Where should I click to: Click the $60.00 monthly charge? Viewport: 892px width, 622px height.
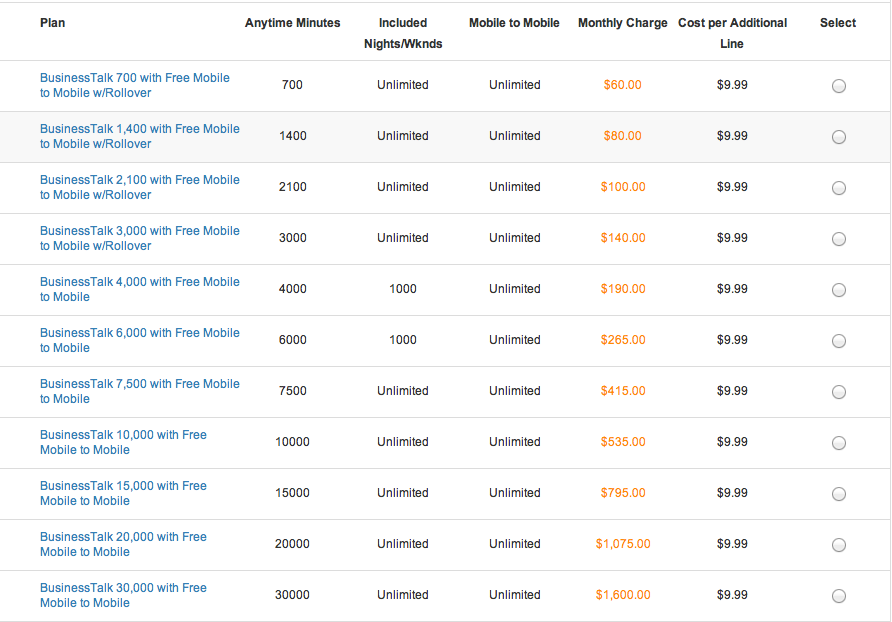point(622,85)
